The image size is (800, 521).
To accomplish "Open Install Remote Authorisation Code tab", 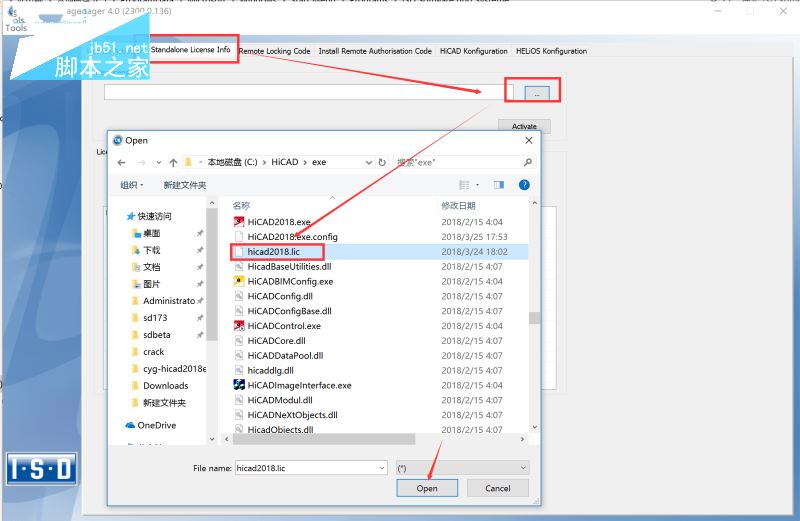I will click(375, 51).
